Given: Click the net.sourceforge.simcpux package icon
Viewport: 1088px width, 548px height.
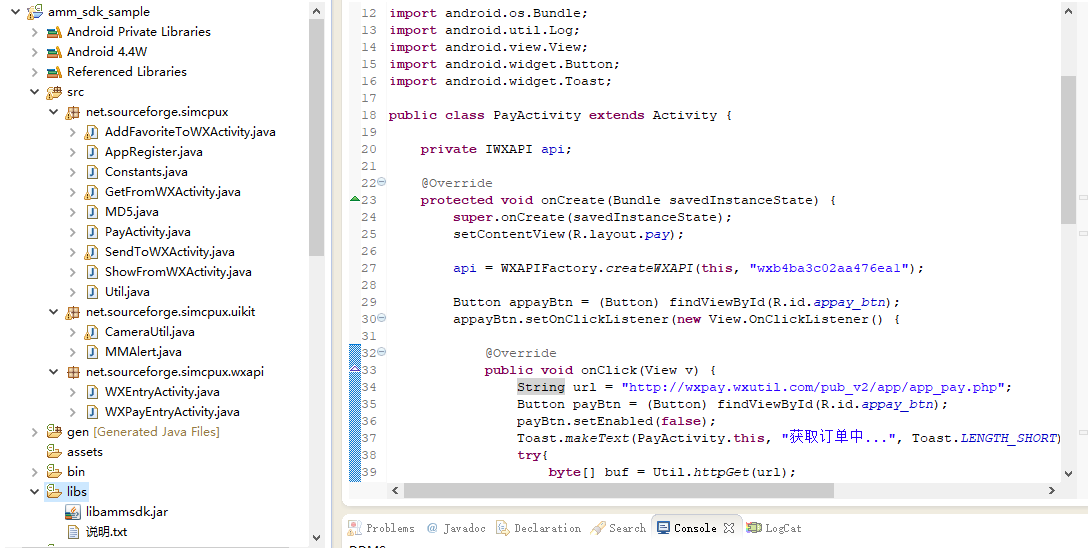Looking at the screenshot, I should [72, 112].
